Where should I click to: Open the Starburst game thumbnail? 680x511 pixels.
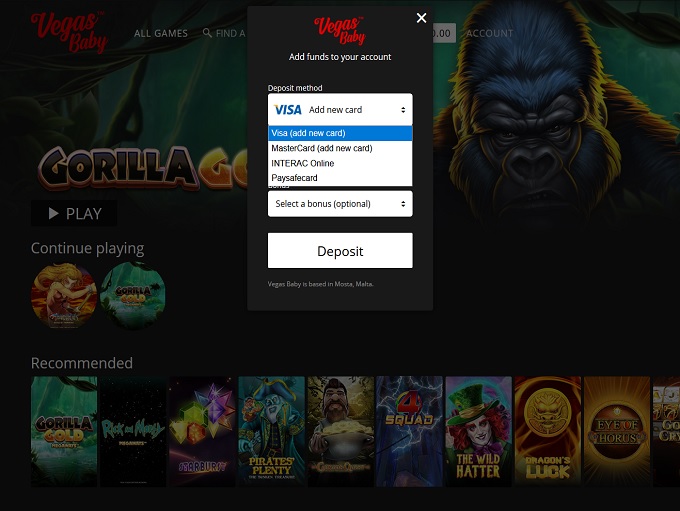tap(202, 431)
